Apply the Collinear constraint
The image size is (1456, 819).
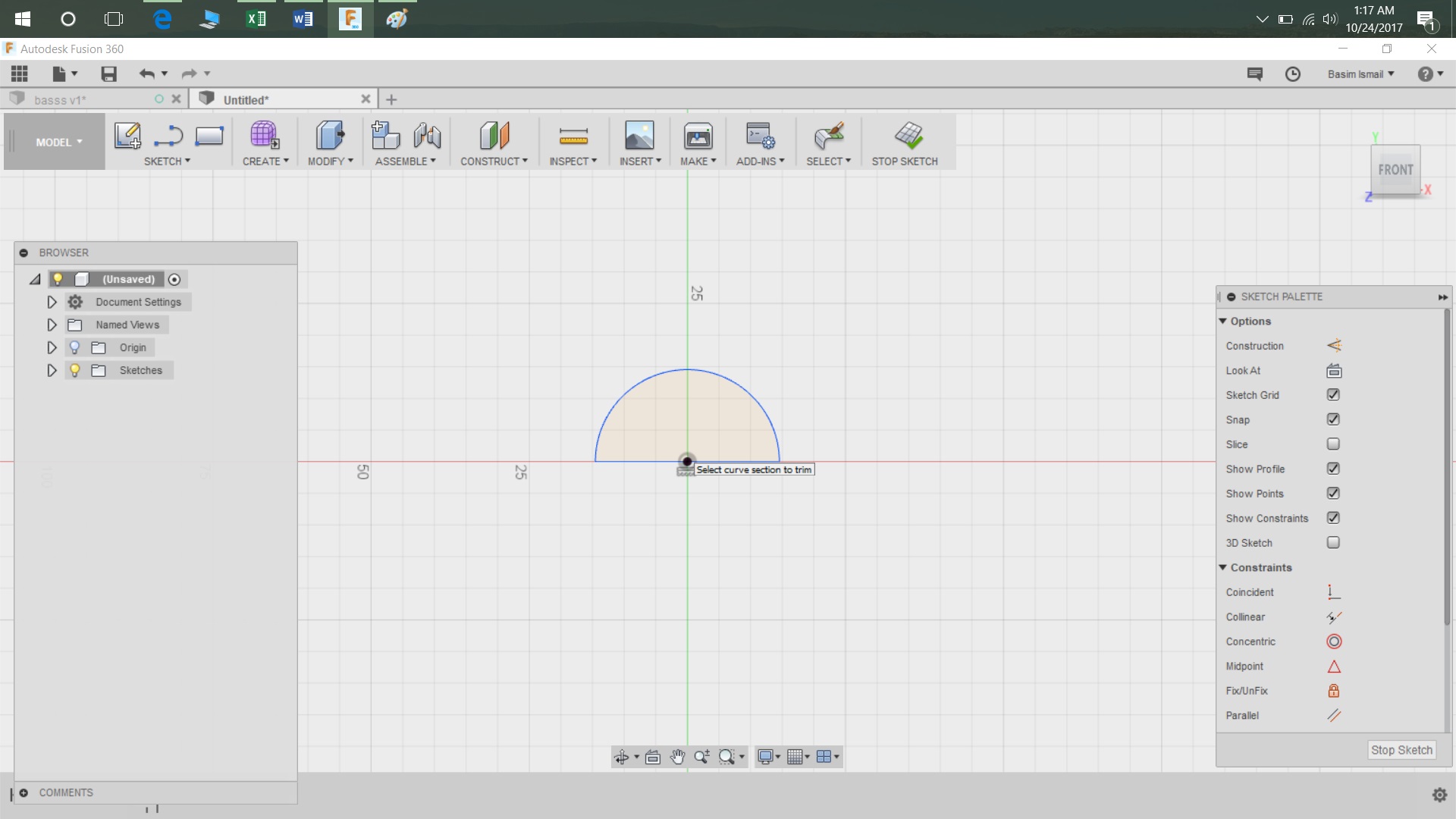pyautogui.click(x=1334, y=617)
